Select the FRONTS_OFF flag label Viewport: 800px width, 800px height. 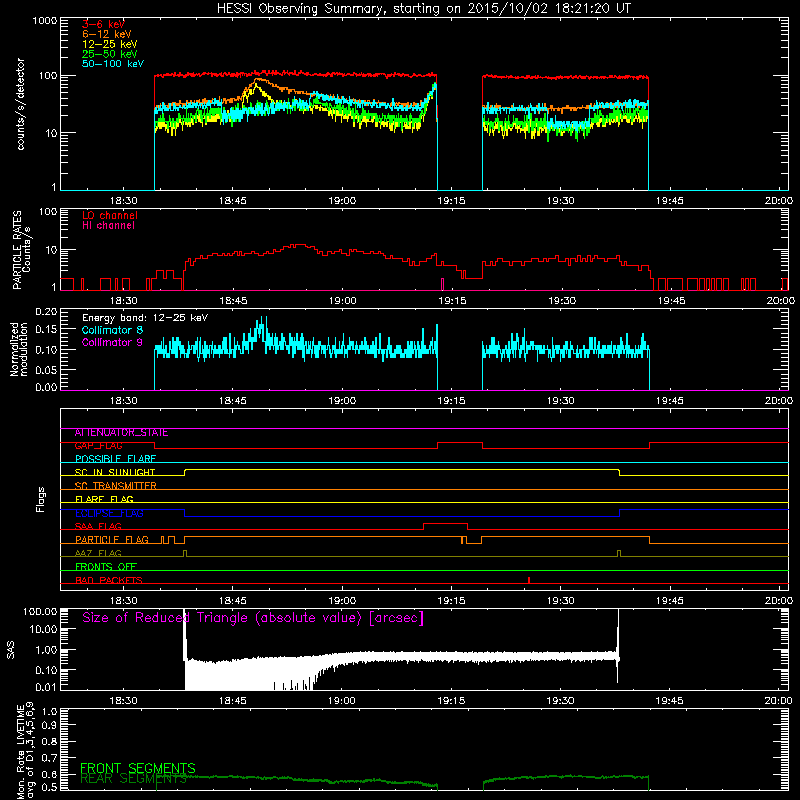point(106,567)
